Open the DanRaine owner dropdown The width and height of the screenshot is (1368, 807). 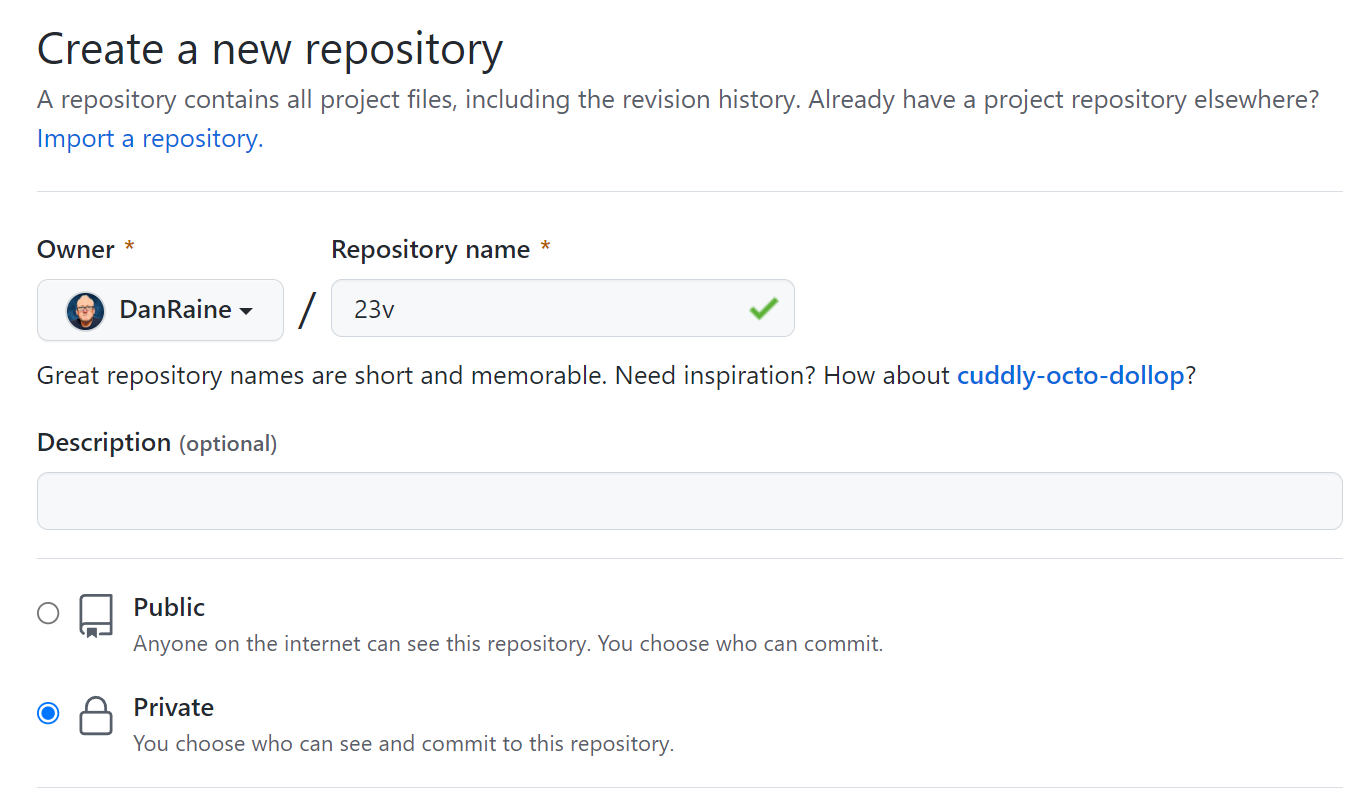[x=160, y=310]
